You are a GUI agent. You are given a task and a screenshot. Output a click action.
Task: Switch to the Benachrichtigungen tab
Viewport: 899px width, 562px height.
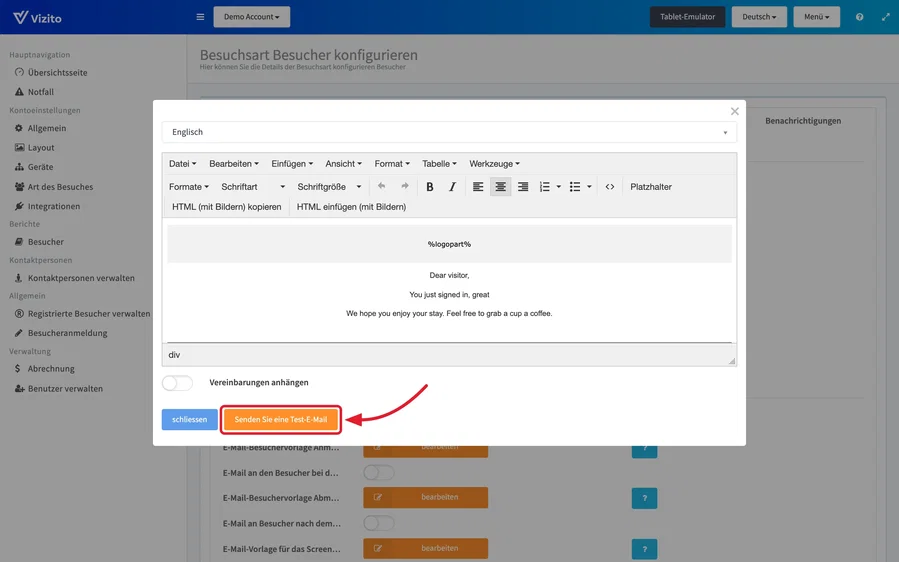click(803, 120)
